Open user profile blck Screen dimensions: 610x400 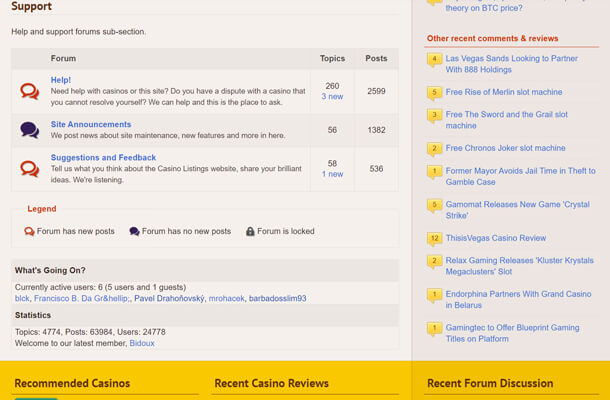22,298
